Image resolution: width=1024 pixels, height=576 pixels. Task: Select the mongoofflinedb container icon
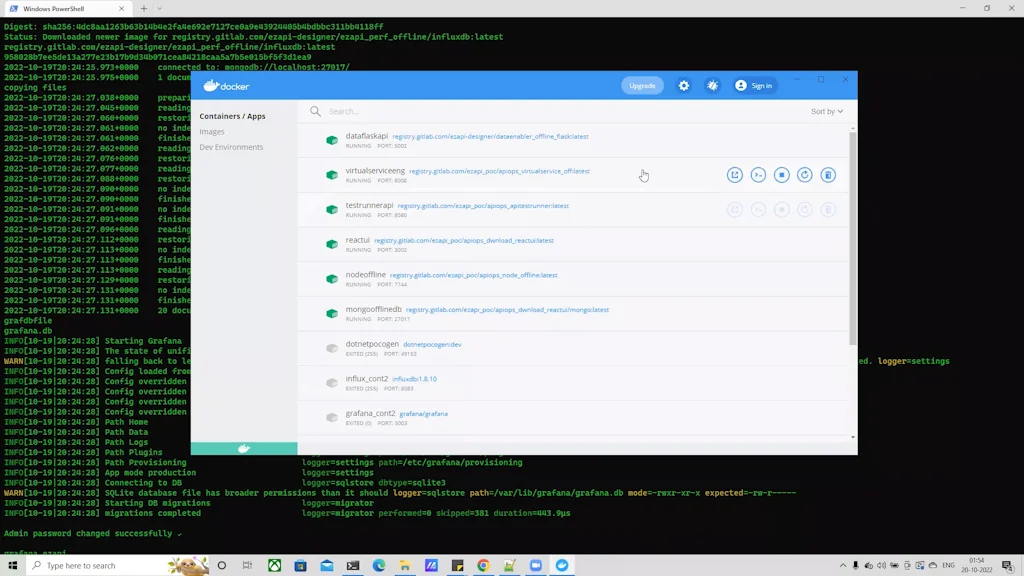point(332,311)
